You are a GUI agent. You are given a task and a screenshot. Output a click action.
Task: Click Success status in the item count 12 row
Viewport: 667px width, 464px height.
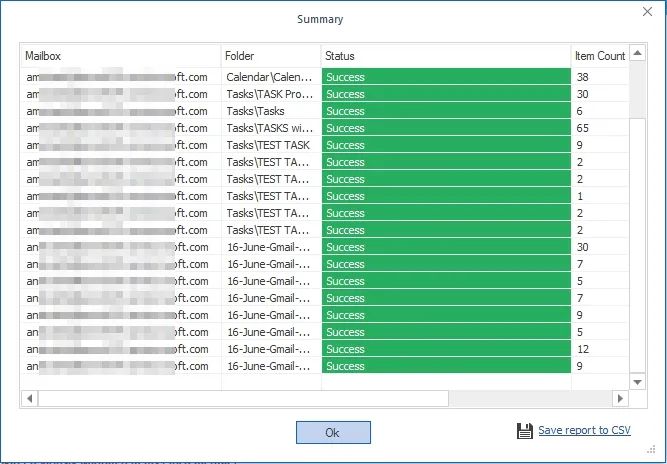446,349
